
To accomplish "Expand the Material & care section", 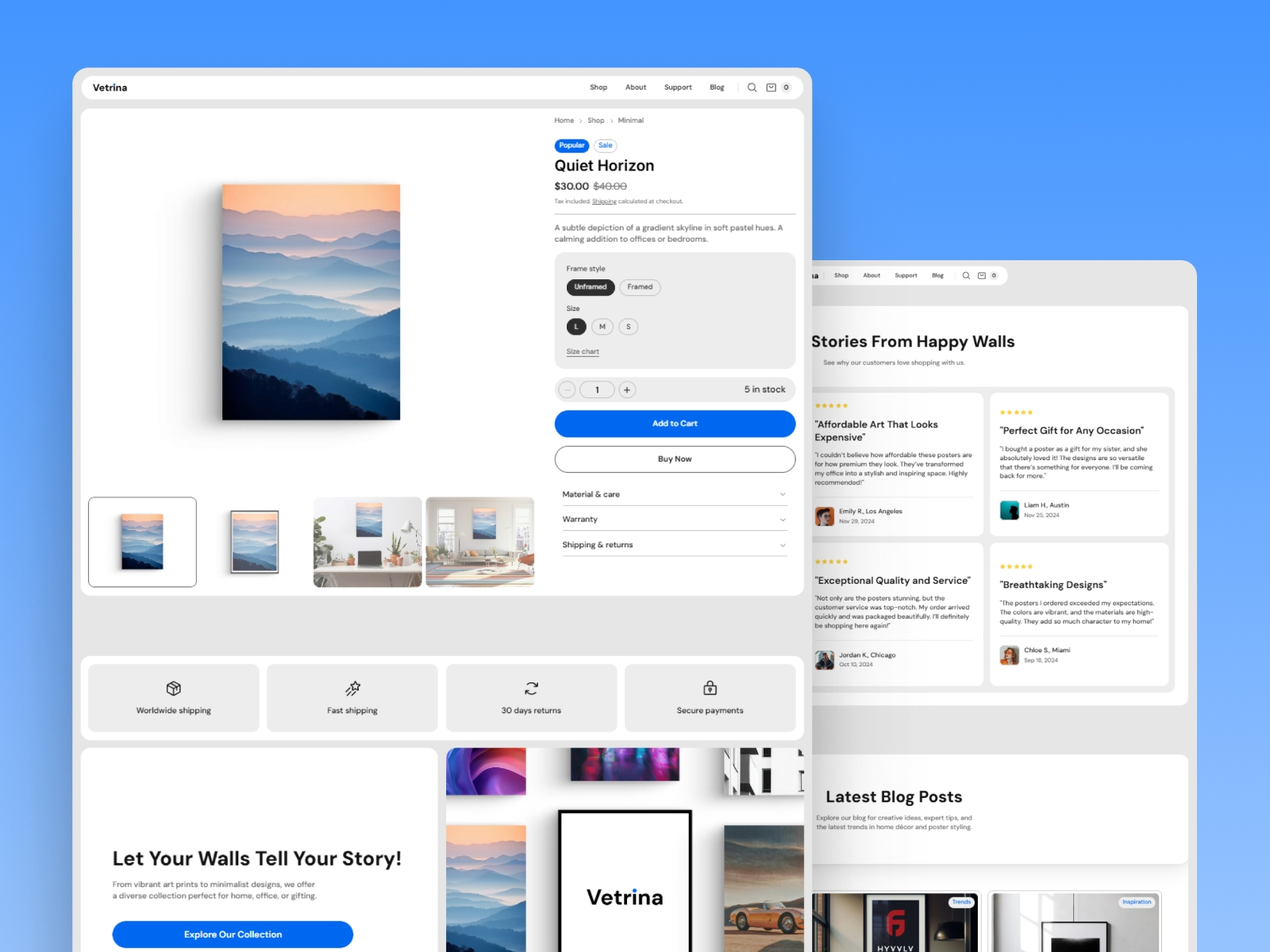I will [674, 494].
